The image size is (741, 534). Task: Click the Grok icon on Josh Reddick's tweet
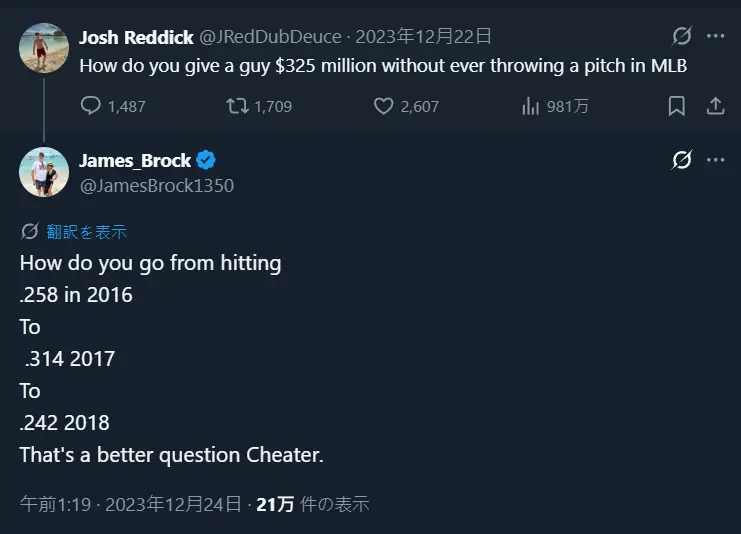click(x=682, y=36)
